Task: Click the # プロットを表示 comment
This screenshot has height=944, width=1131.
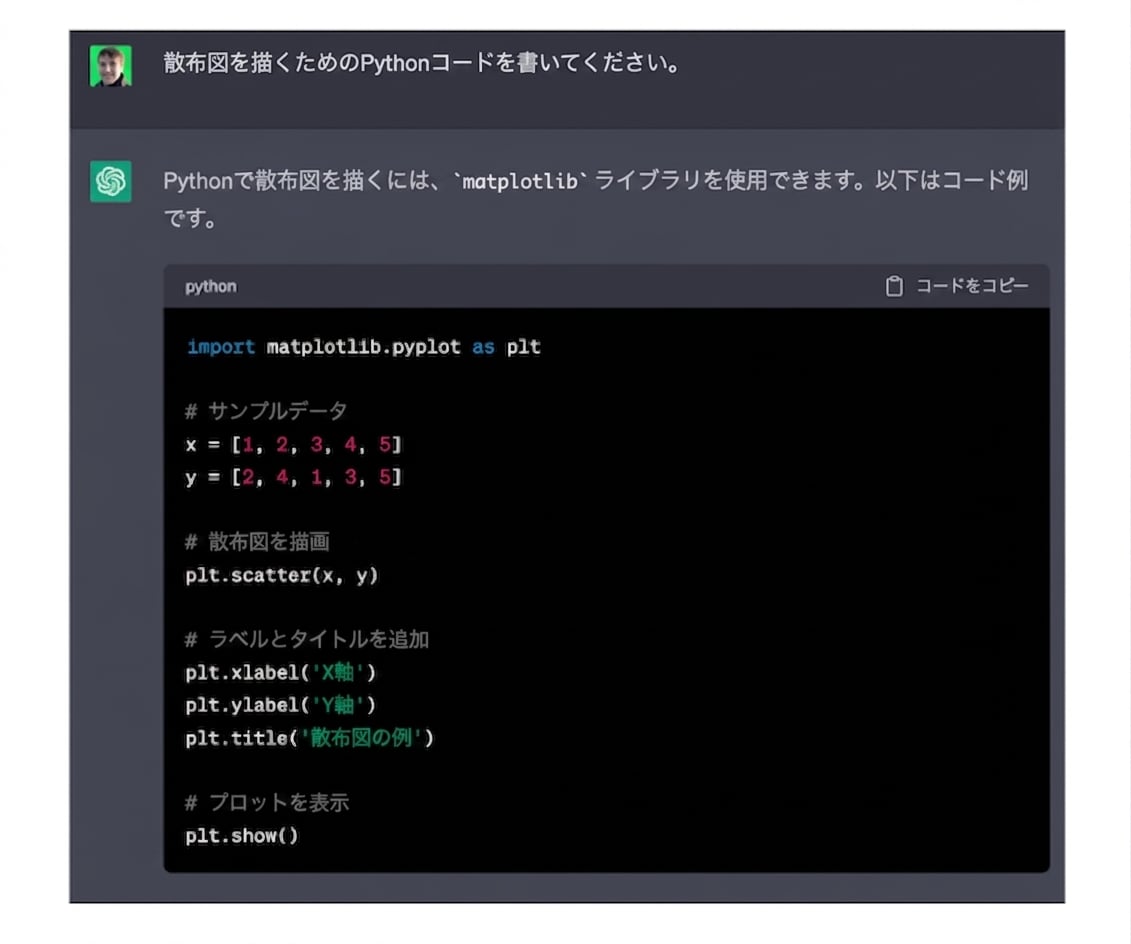Action: (267, 803)
